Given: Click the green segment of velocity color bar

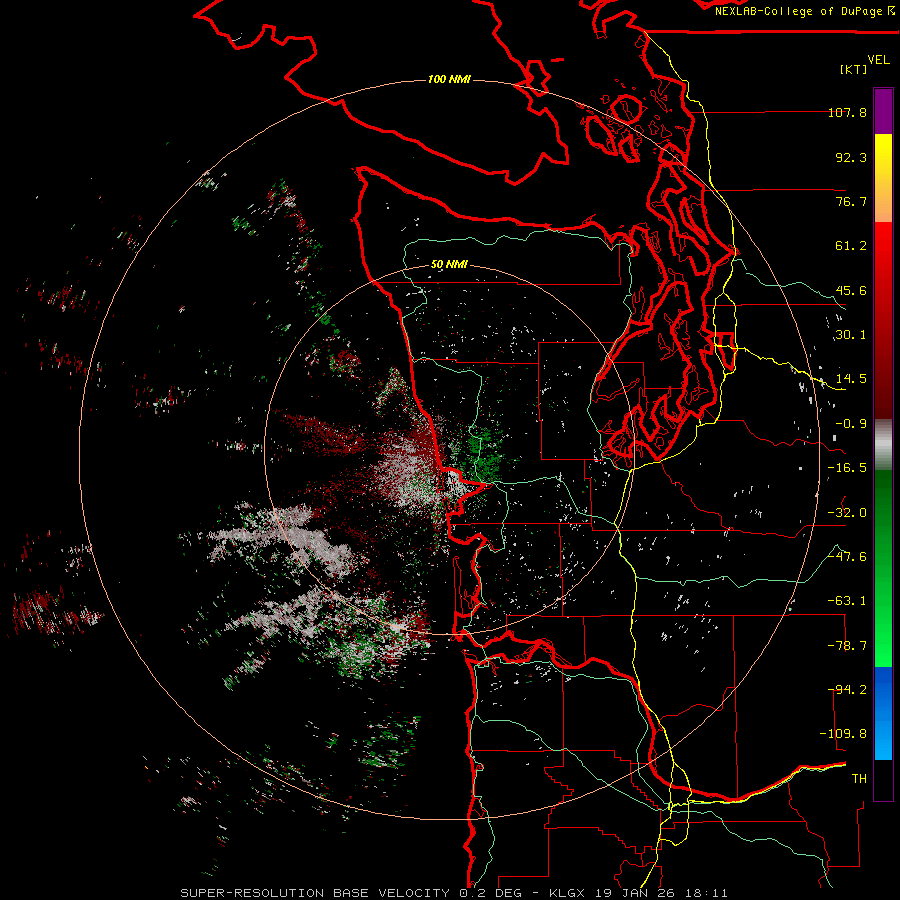Looking at the screenshot, I should (883, 568).
